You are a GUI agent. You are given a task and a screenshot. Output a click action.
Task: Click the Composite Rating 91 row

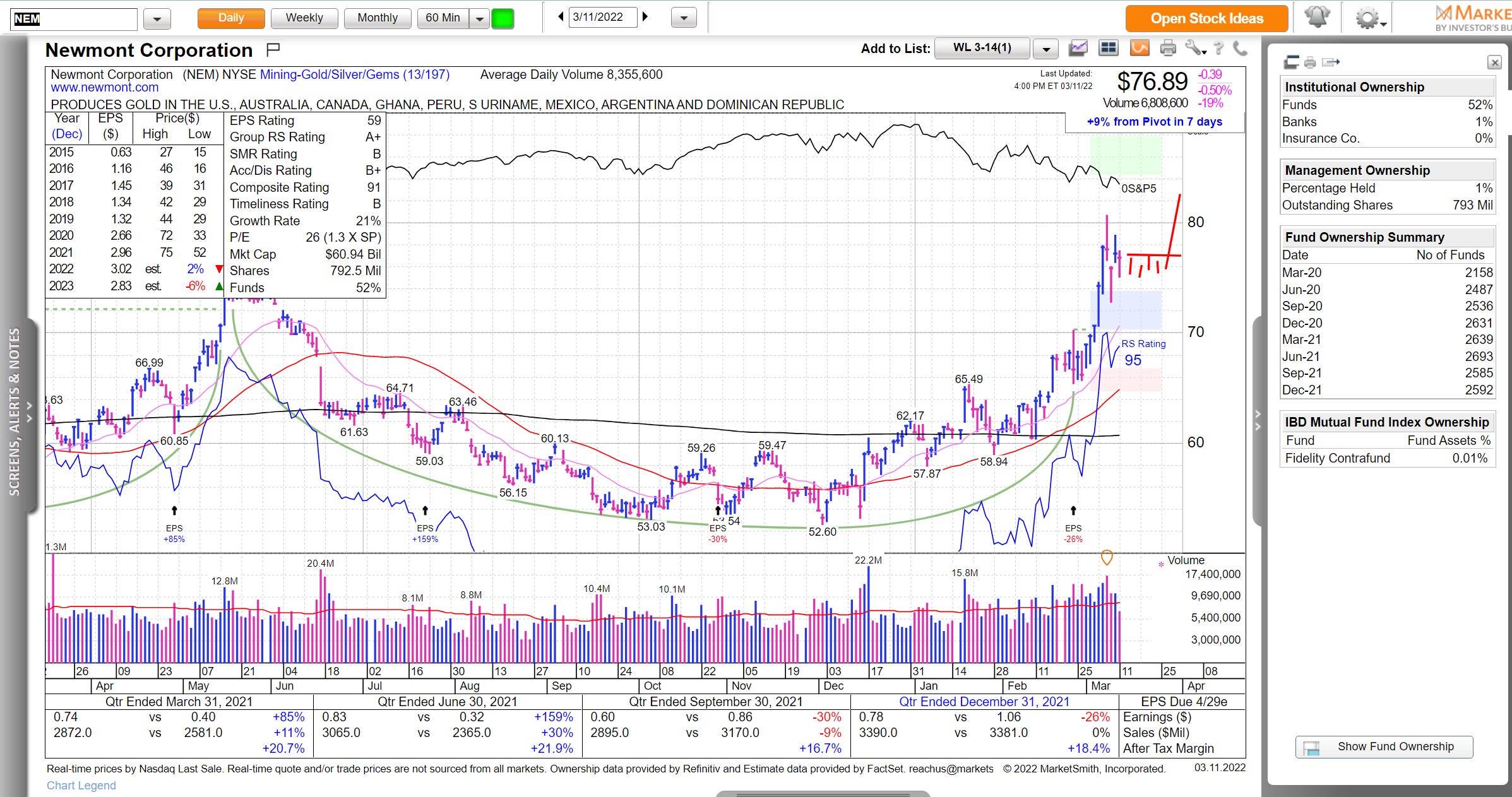pos(305,187)
